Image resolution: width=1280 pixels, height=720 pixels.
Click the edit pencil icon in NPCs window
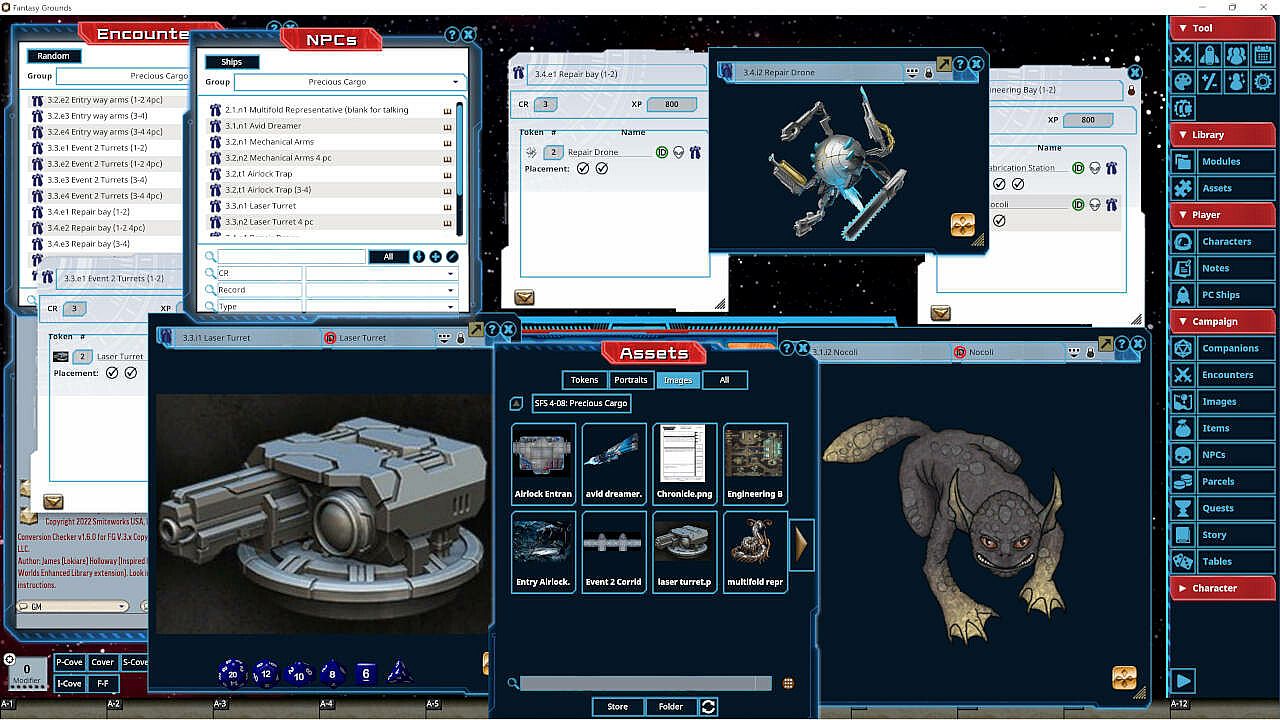coord(452,257)
